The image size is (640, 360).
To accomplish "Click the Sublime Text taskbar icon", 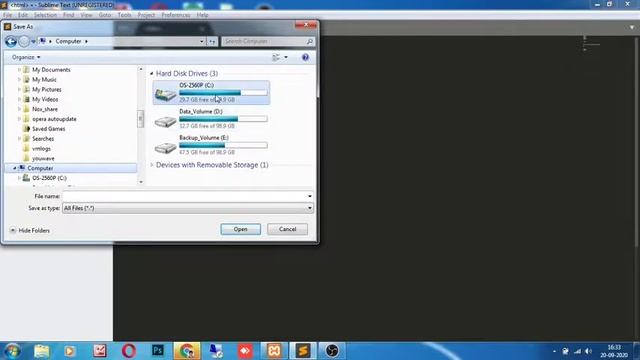I will click(x=303, y=351).
